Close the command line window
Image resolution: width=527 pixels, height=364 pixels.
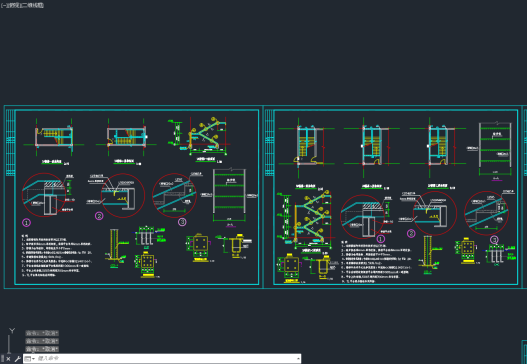pyautogui.click(x=8, y=359)
